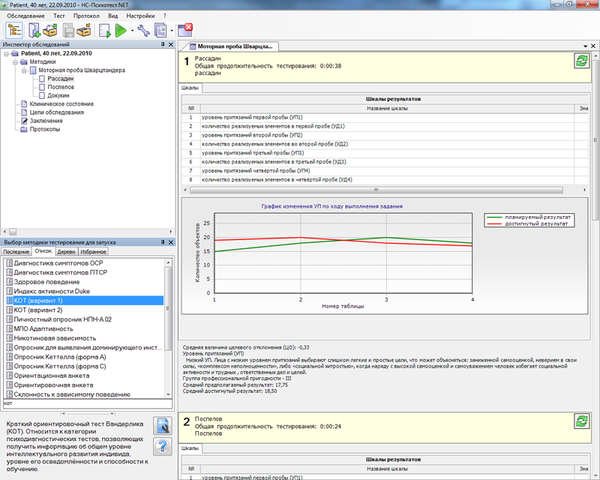This screenshot has width=600, height=480.
Task: Open the document tab list dropdown arrow
Action: point(585,46)
